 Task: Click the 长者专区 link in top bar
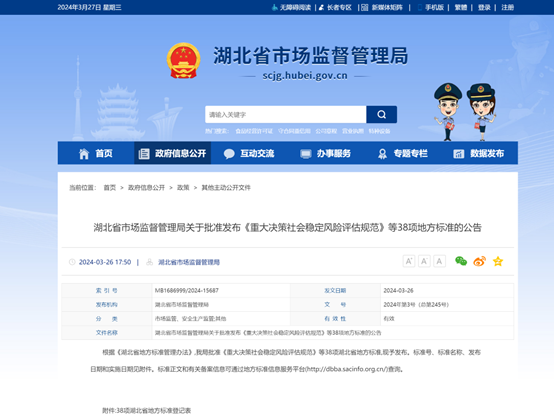(339, 7)
